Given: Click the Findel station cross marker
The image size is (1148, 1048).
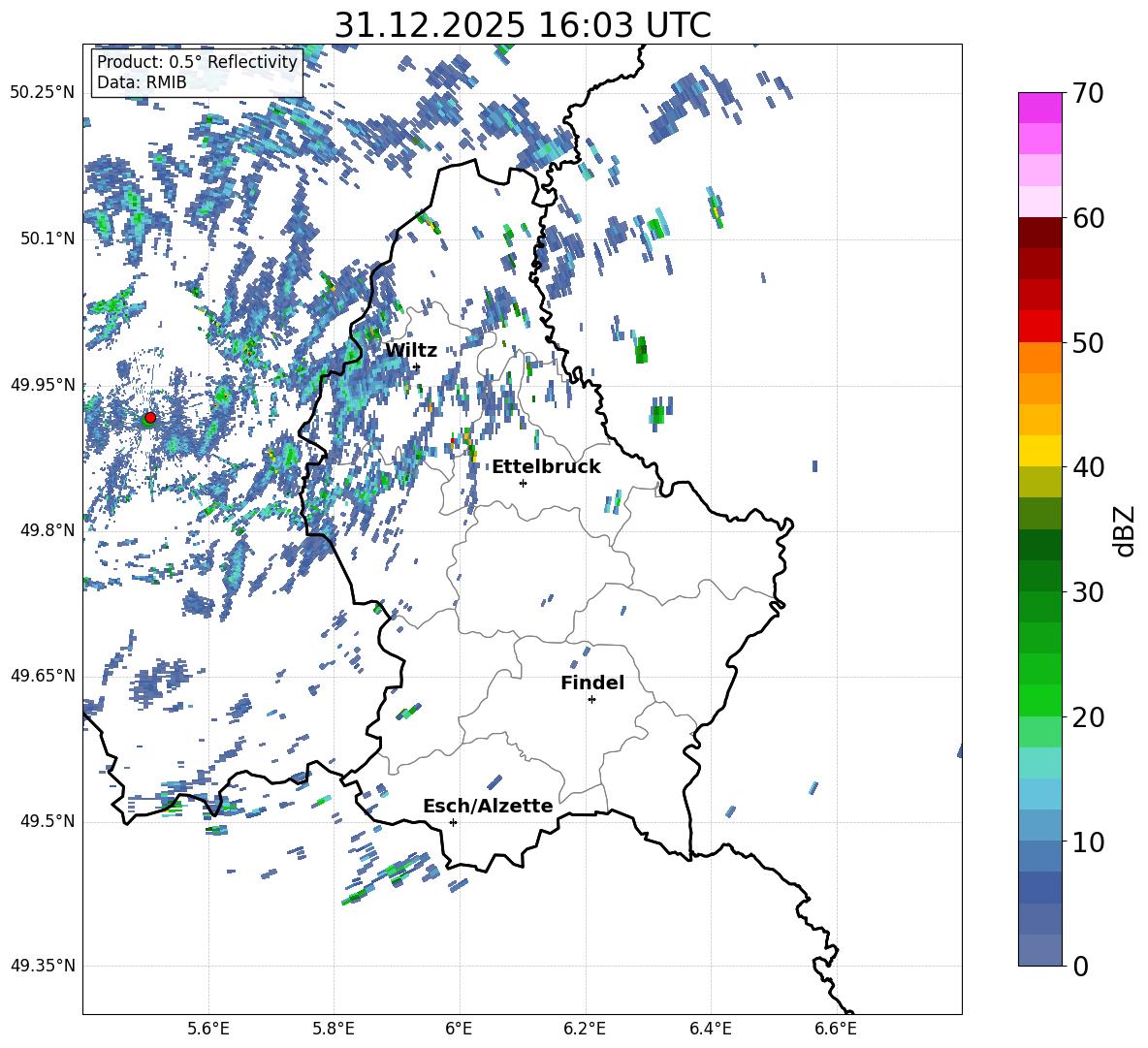Looking at the screenshot, I should point(591,700).
